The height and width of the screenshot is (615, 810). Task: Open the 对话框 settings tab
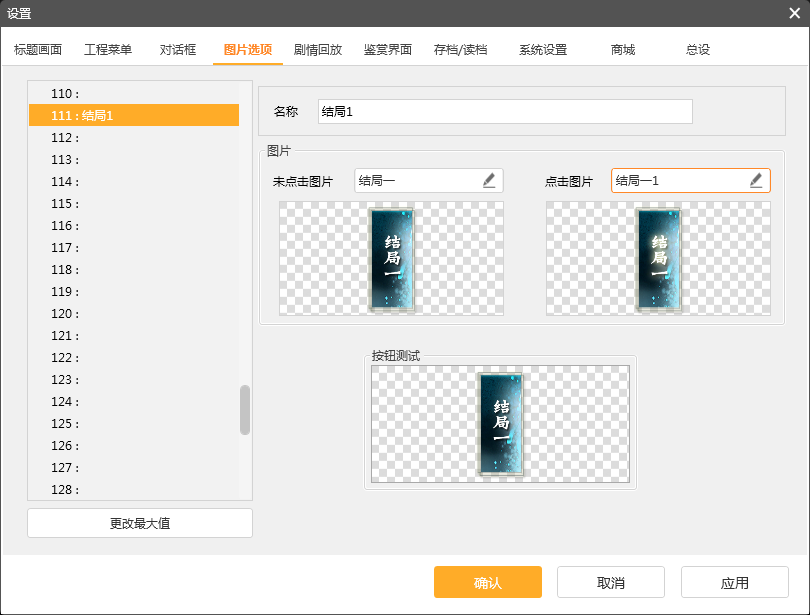coord(176,47)
